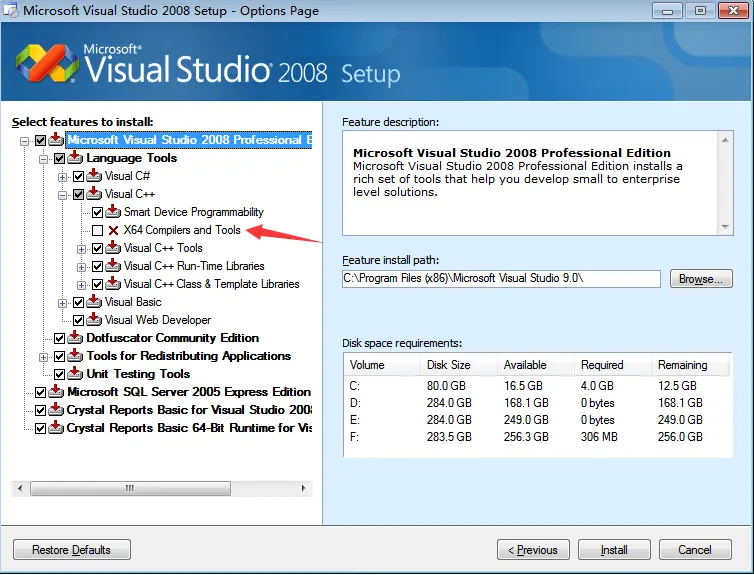Expand the Visual C# node
The image size is (754, 575).
tap(62, 177)
